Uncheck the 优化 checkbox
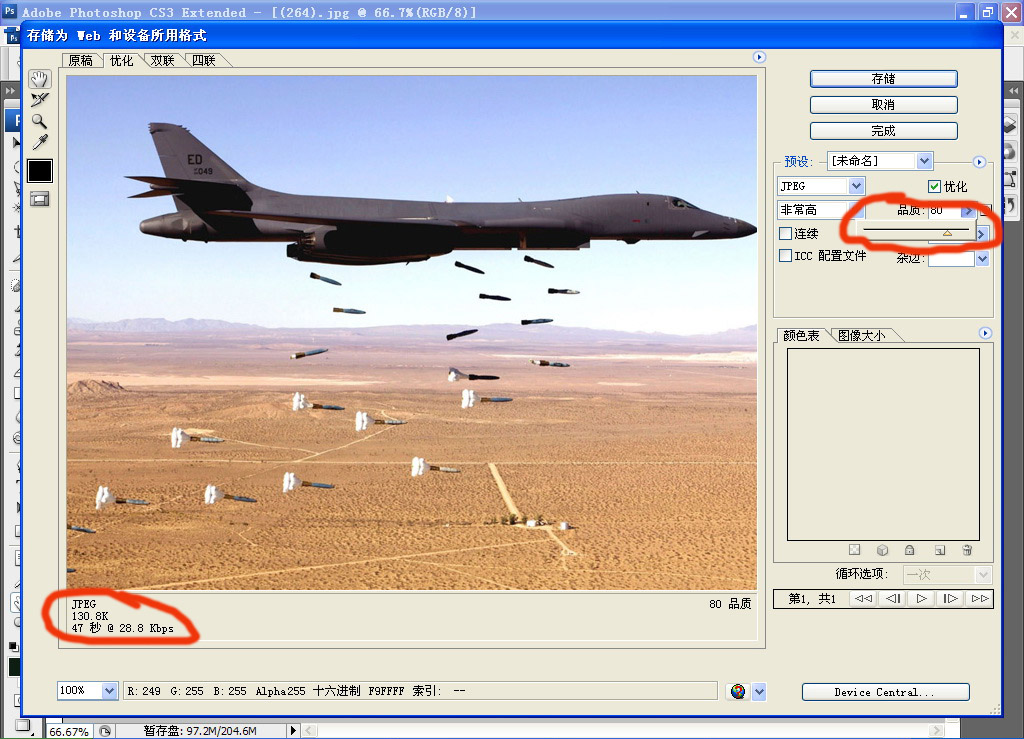This screenshot has height=739, width=1024. tap(934, 187)
